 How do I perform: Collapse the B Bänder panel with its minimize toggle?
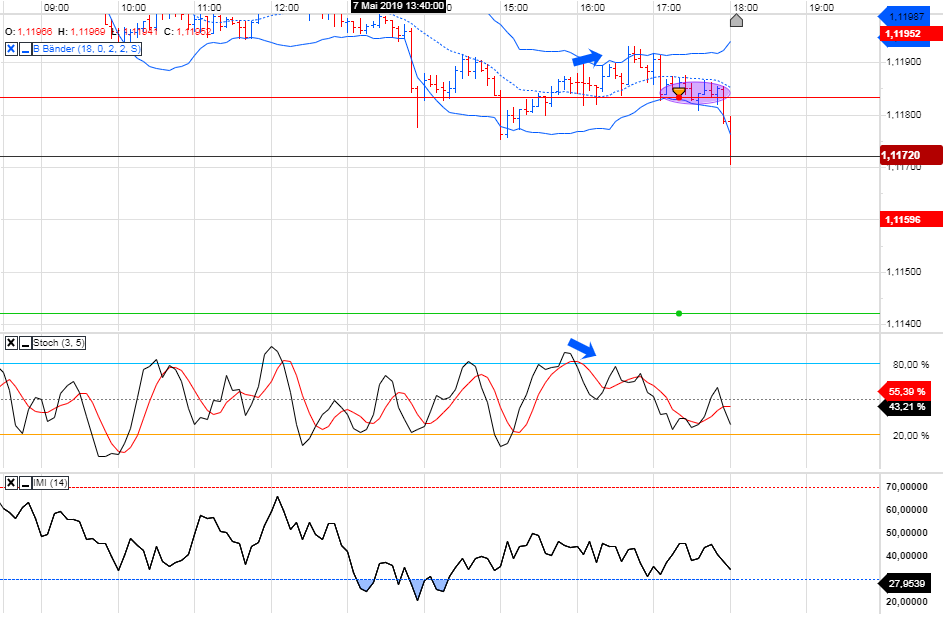tap(23, 47)
